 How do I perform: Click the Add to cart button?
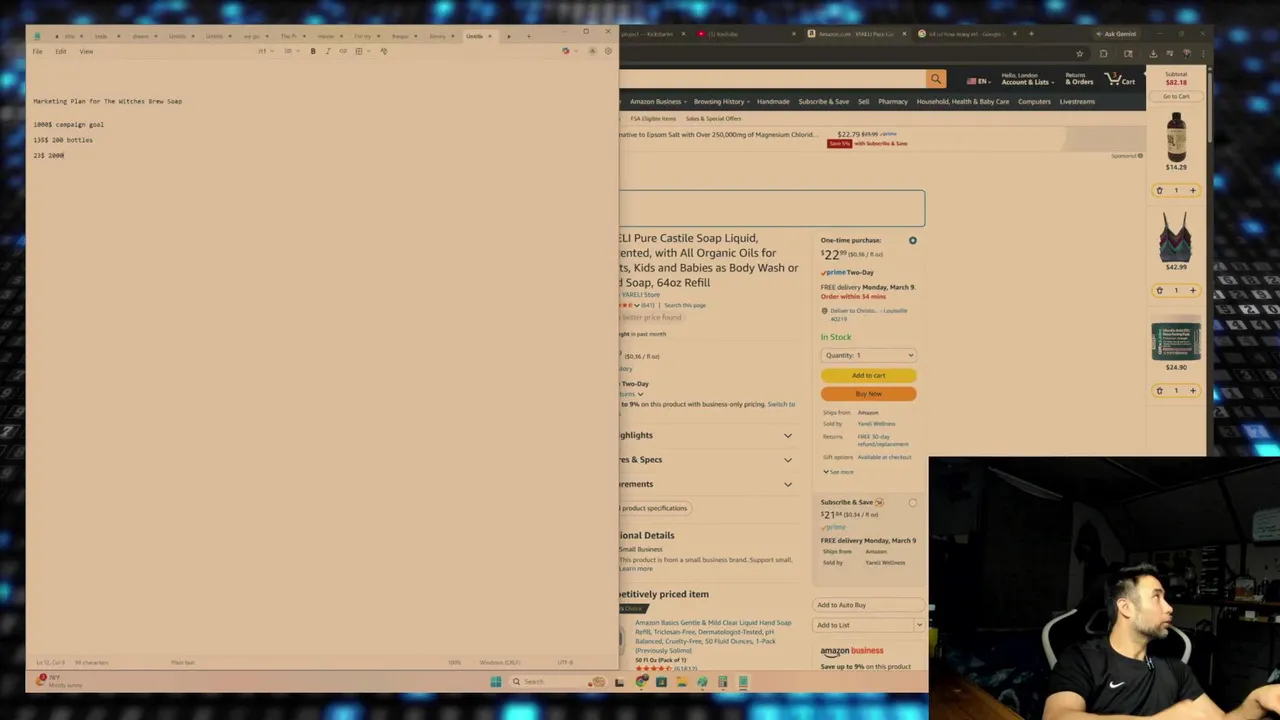tap(868, 375)
